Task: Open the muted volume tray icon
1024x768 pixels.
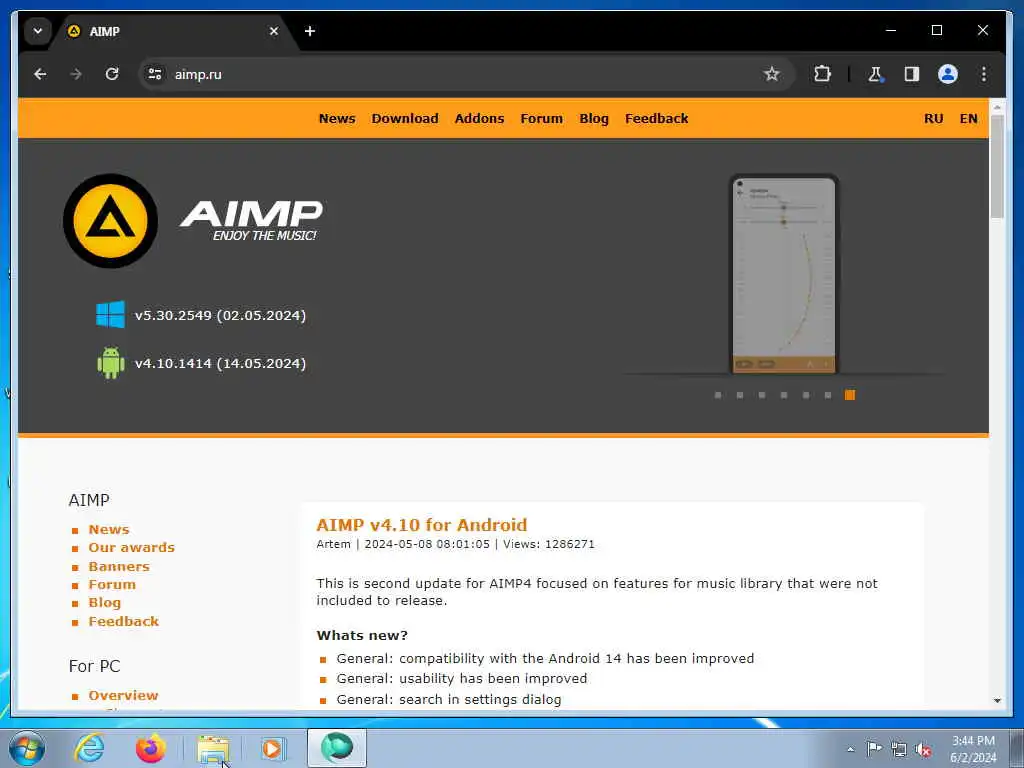Action: pyautogui.click(x=923, y=749)
